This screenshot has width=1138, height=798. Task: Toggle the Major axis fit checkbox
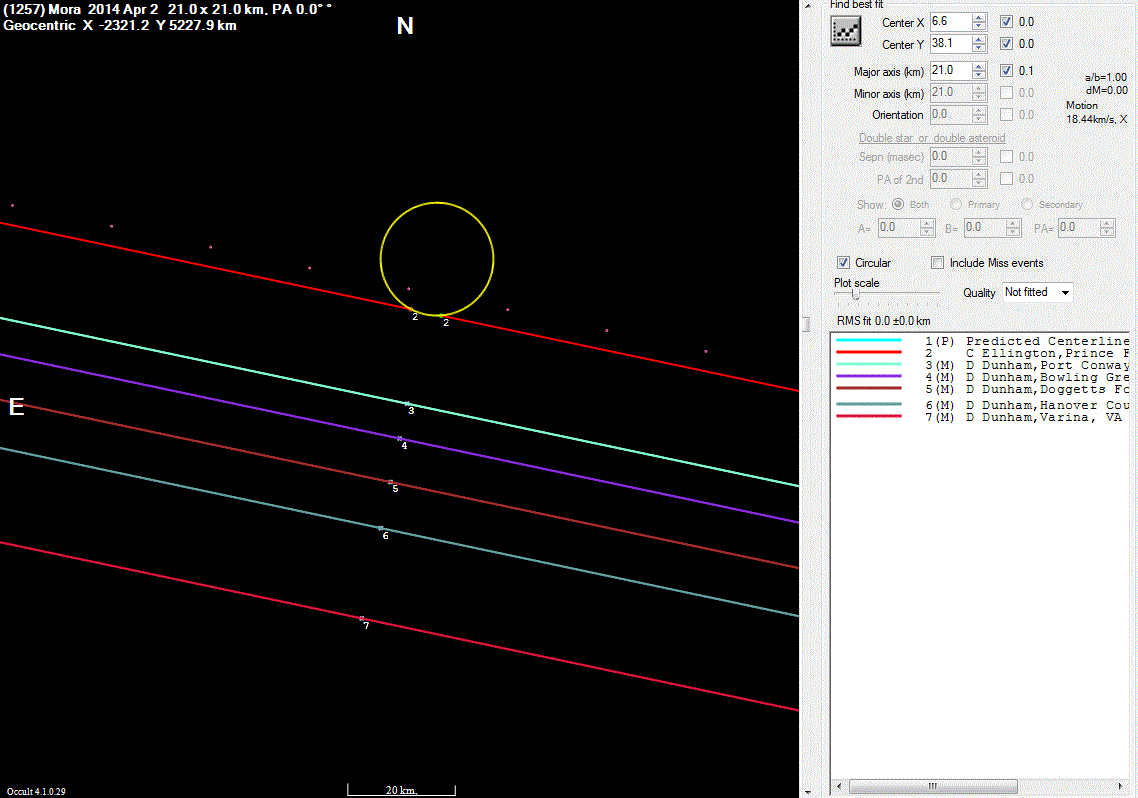1006,70
